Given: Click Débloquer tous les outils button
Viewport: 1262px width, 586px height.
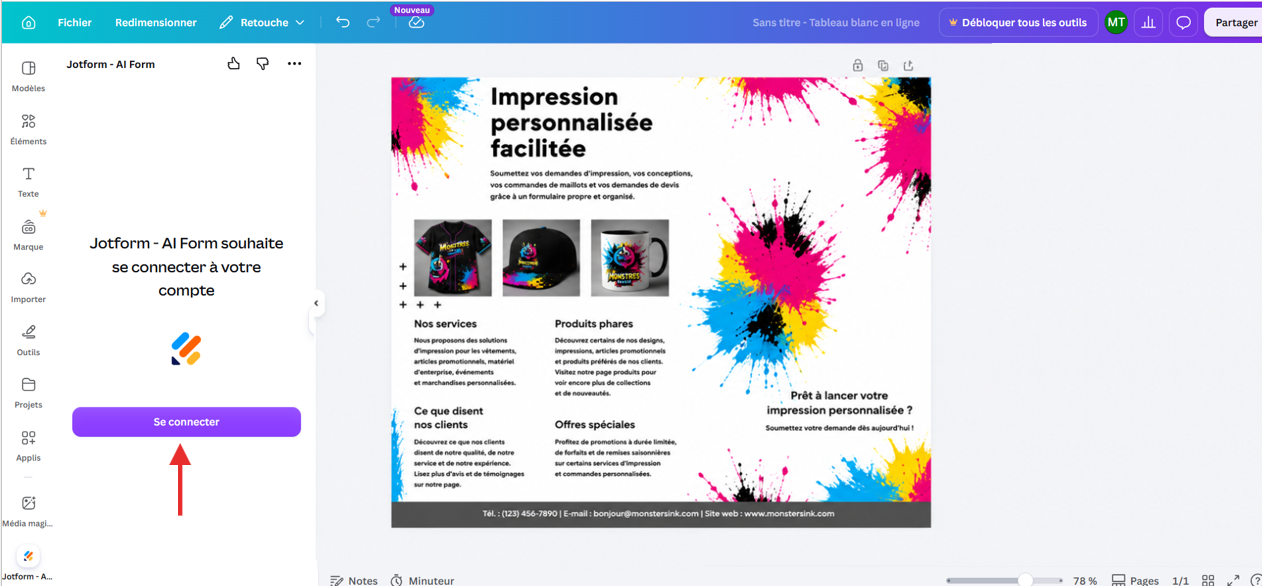Looking at the screenshot, I should (x=1017, y=22).
